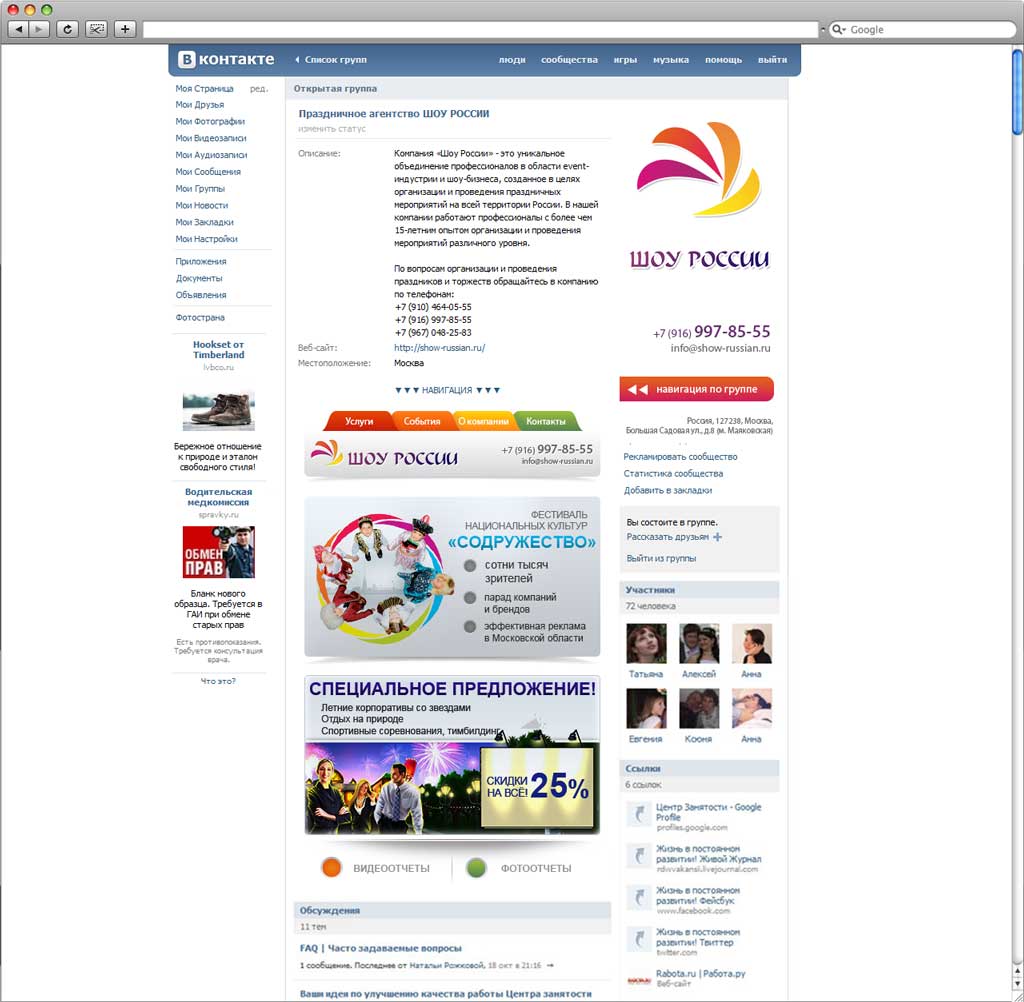Click the Шоу России group logo image

pyautogui.click(x=699, y=196)
